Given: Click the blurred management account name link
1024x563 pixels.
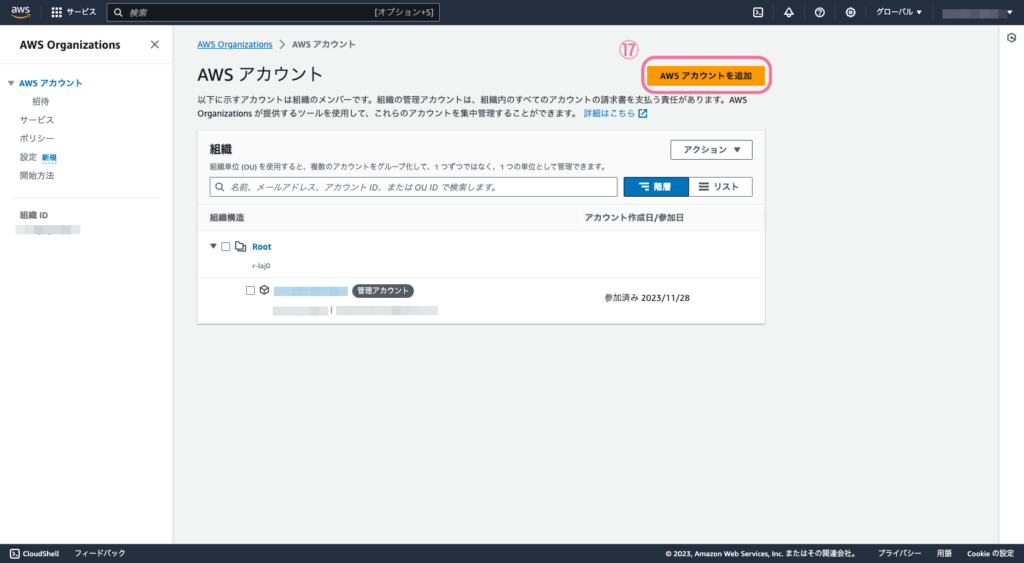Looking at the screenshot, I should coord(310,291).
